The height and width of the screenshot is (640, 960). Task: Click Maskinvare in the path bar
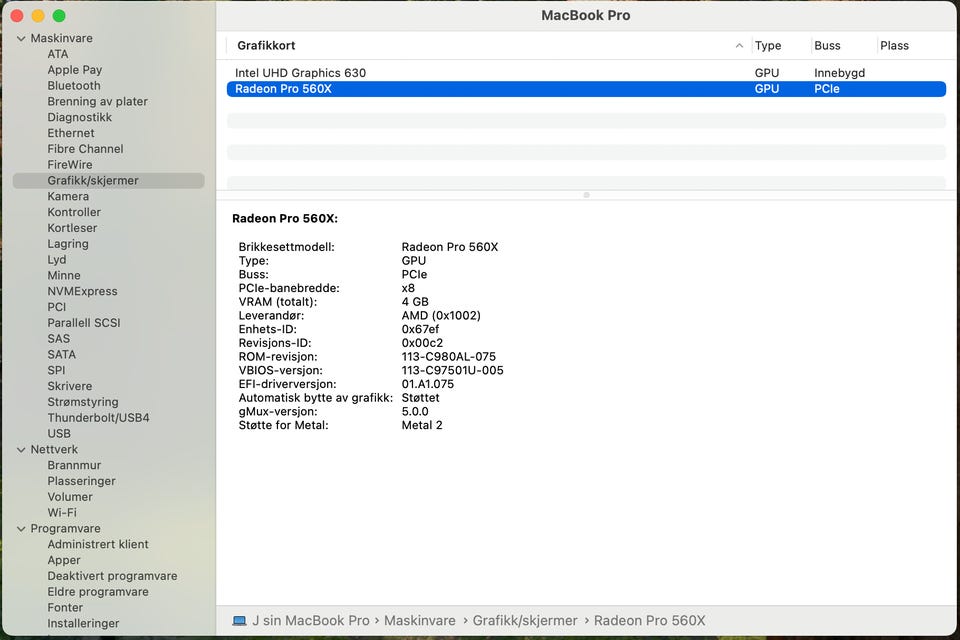click(419, 621)
